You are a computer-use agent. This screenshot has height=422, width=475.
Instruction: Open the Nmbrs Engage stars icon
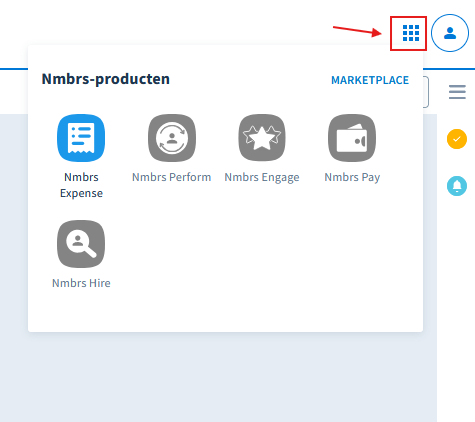point(262,138)
